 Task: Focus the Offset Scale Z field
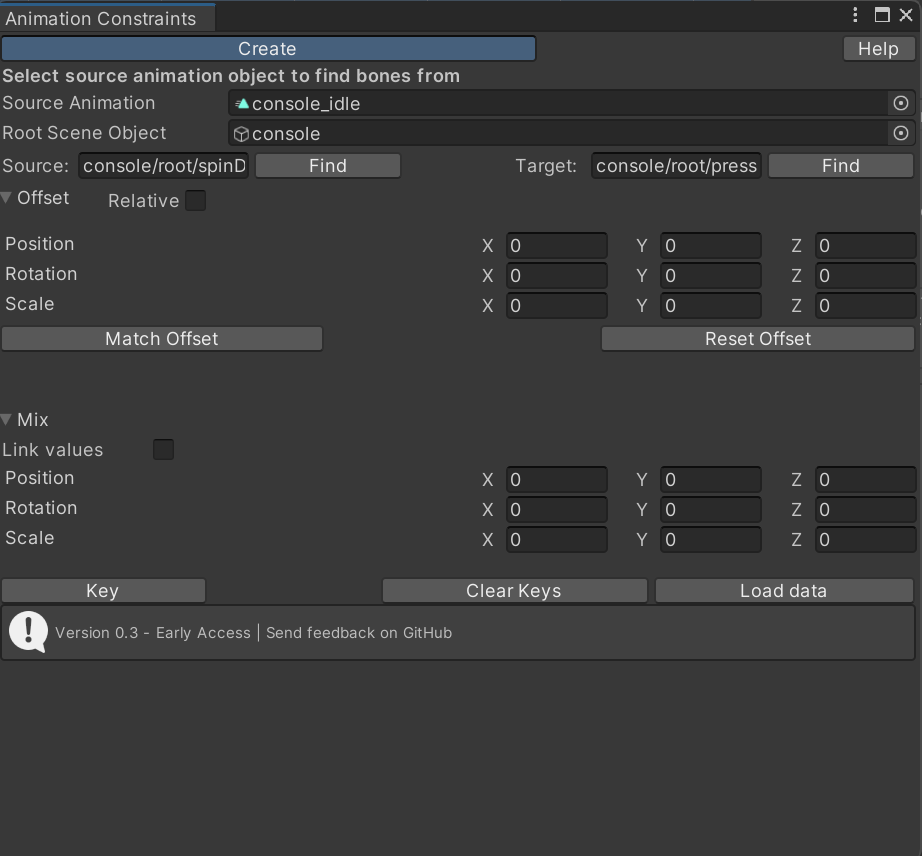coord(866,306)
